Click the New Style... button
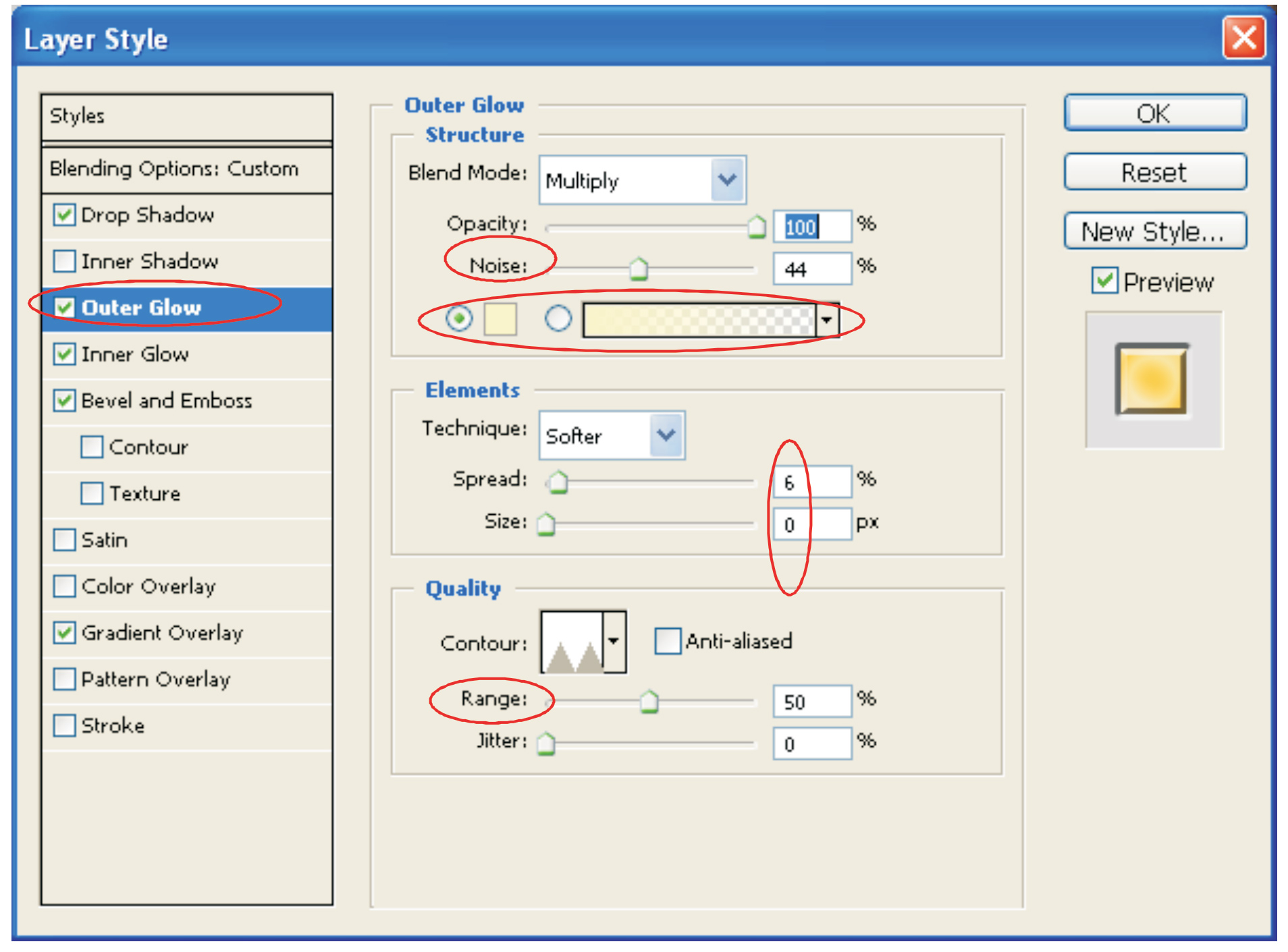Screen dimensions: 1288x952 tap(1154, 231)
